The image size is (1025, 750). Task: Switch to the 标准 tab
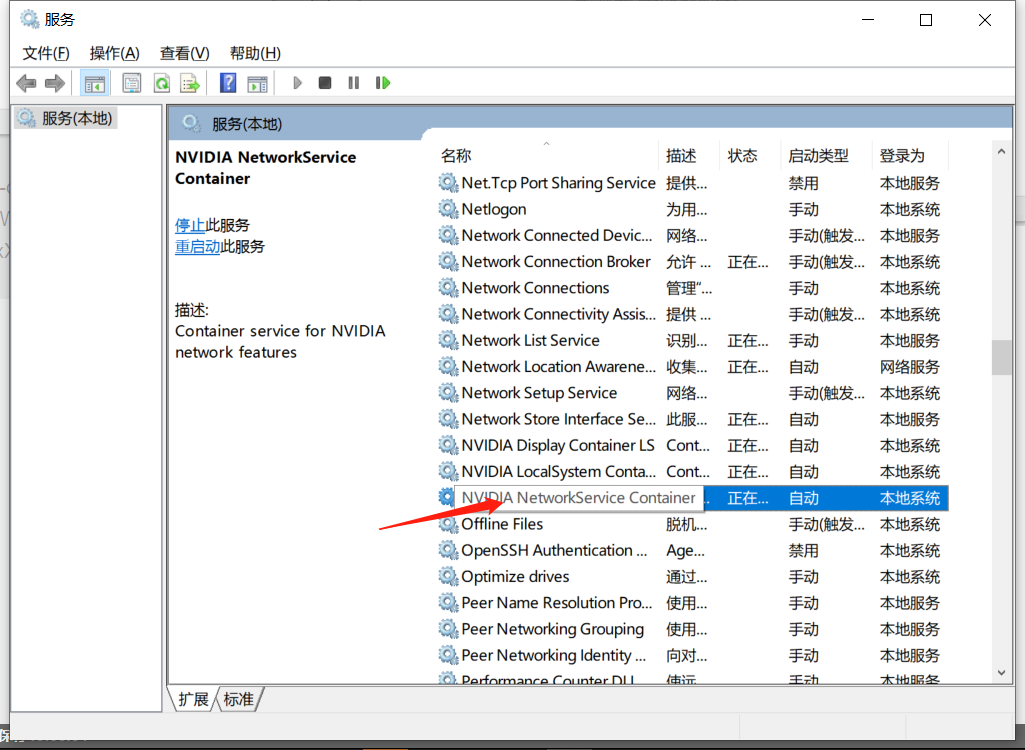237,699
